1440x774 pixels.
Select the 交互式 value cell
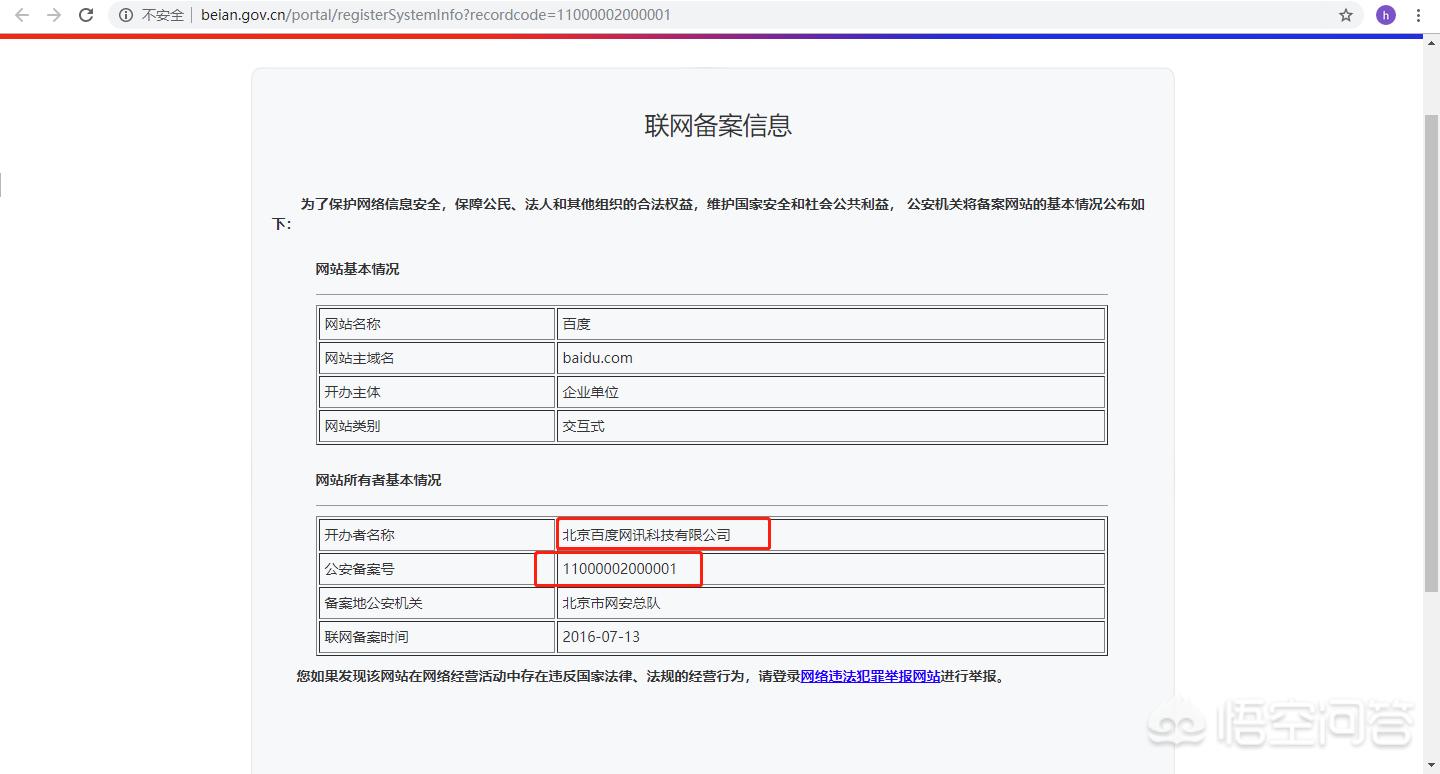831,426
